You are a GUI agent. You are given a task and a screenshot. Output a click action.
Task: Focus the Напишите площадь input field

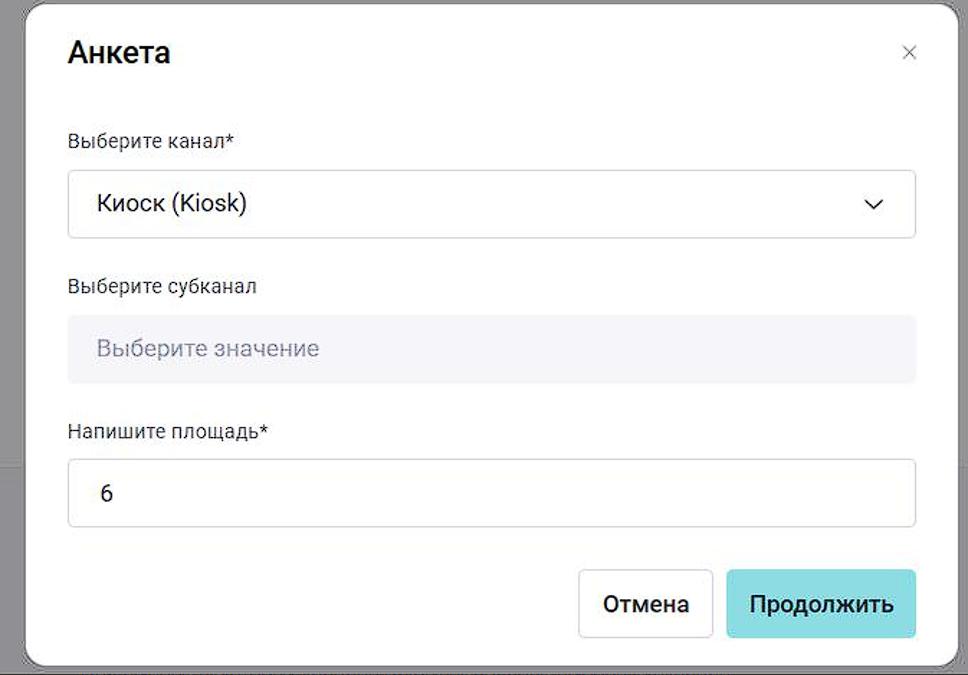point(490,493)
